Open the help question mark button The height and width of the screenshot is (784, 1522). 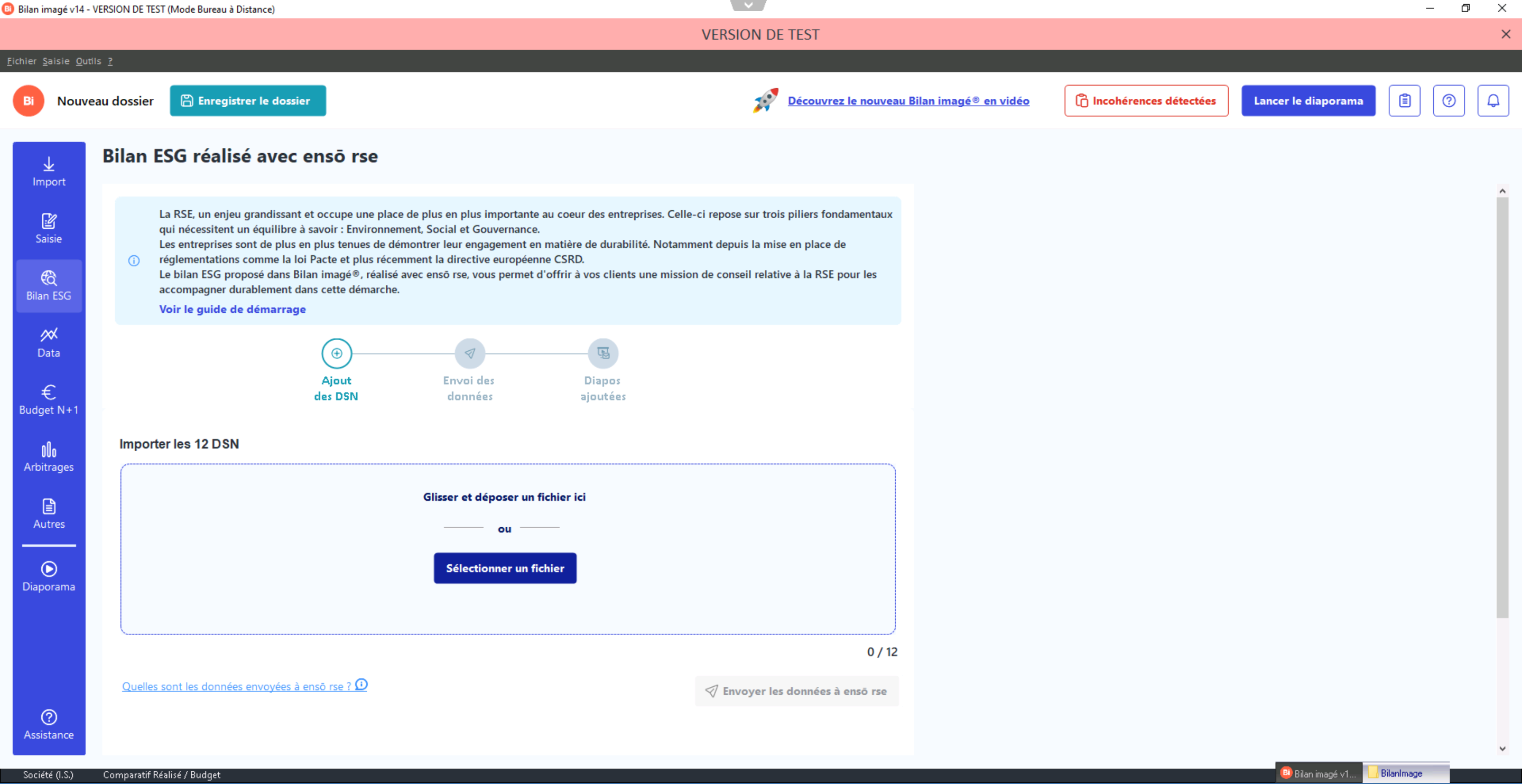(x=1449, y=101)
